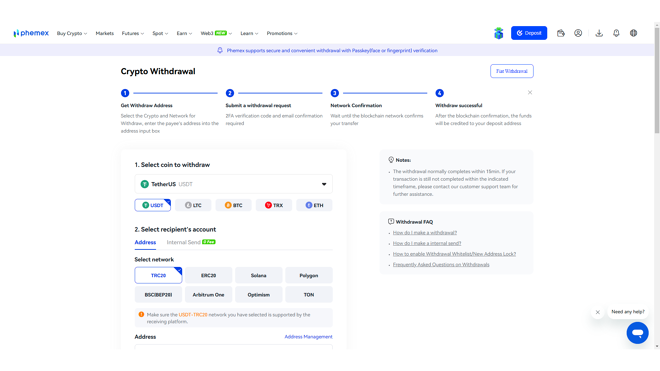The height and width of the screenshot is (371, 660).
Task: Open the wallet assets icon
Action: [560, 33]
